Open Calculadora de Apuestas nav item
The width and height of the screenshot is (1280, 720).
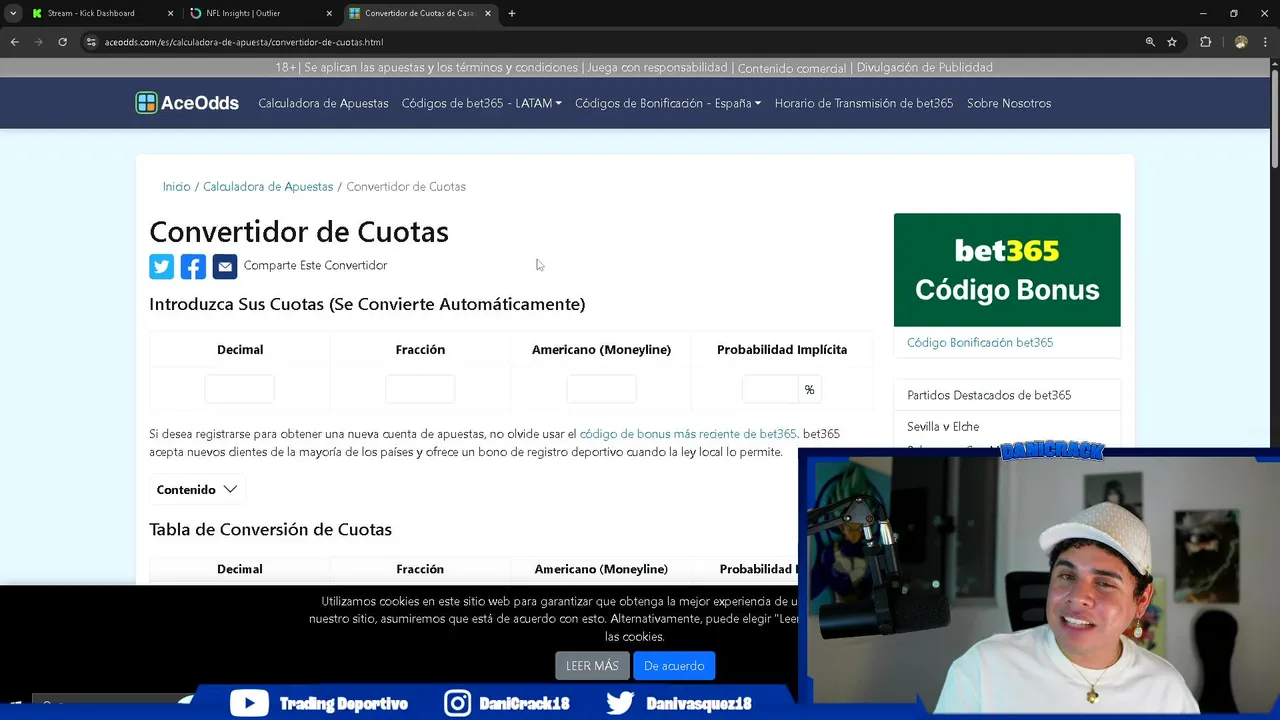pyautogui.click(x=323, y=103)
